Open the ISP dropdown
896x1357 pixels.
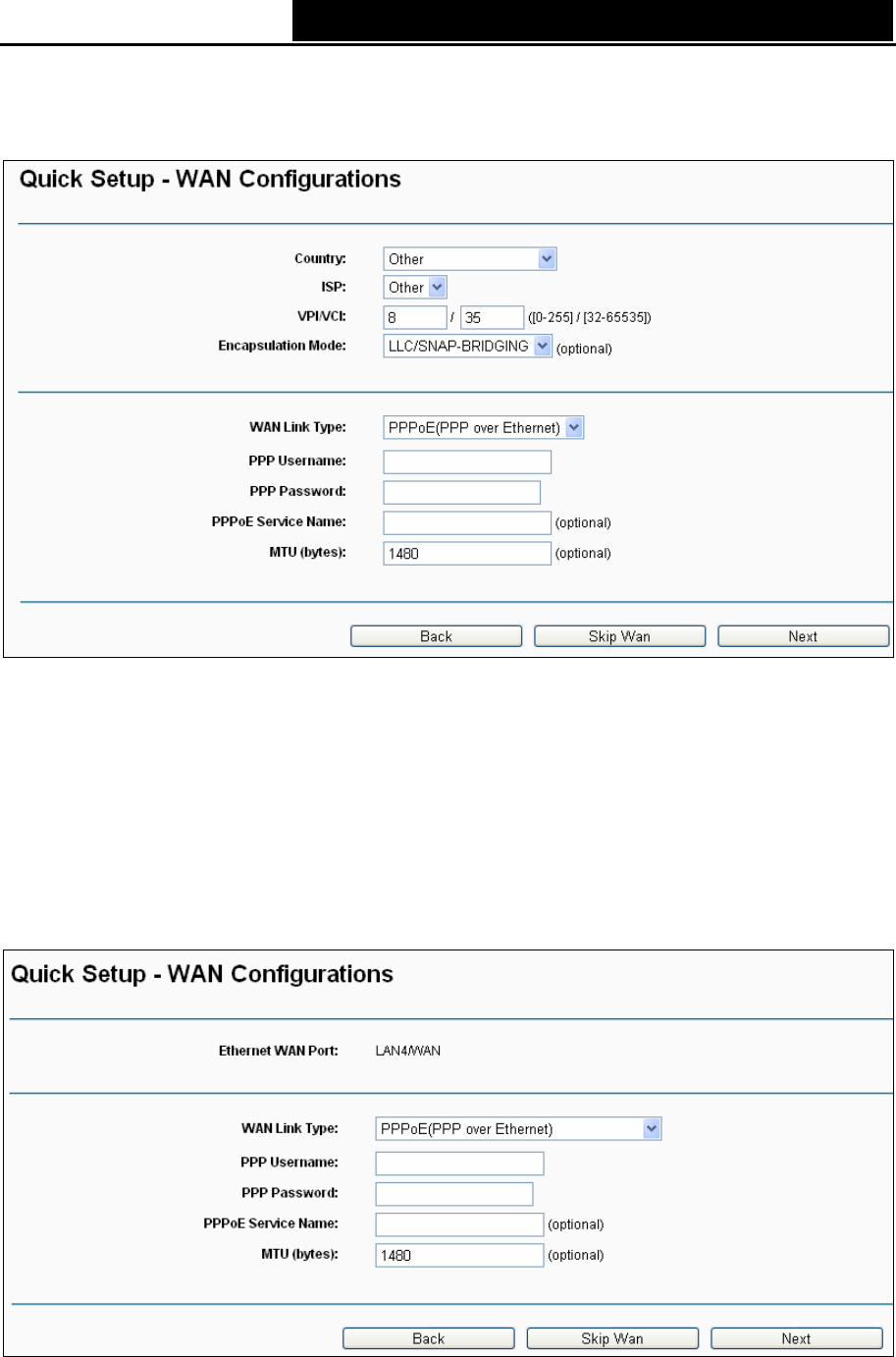415,288
